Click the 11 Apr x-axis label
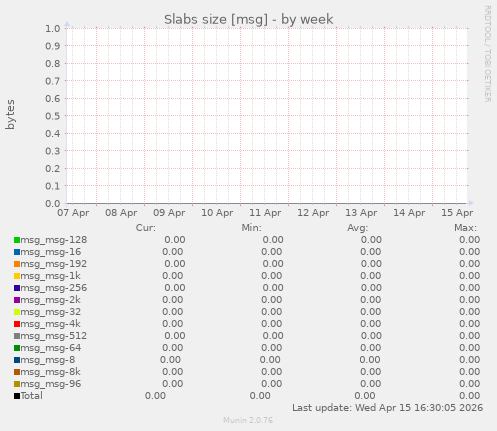Image resolution: width=497 pixels, height=431 pixels. [x=265, y=213]
